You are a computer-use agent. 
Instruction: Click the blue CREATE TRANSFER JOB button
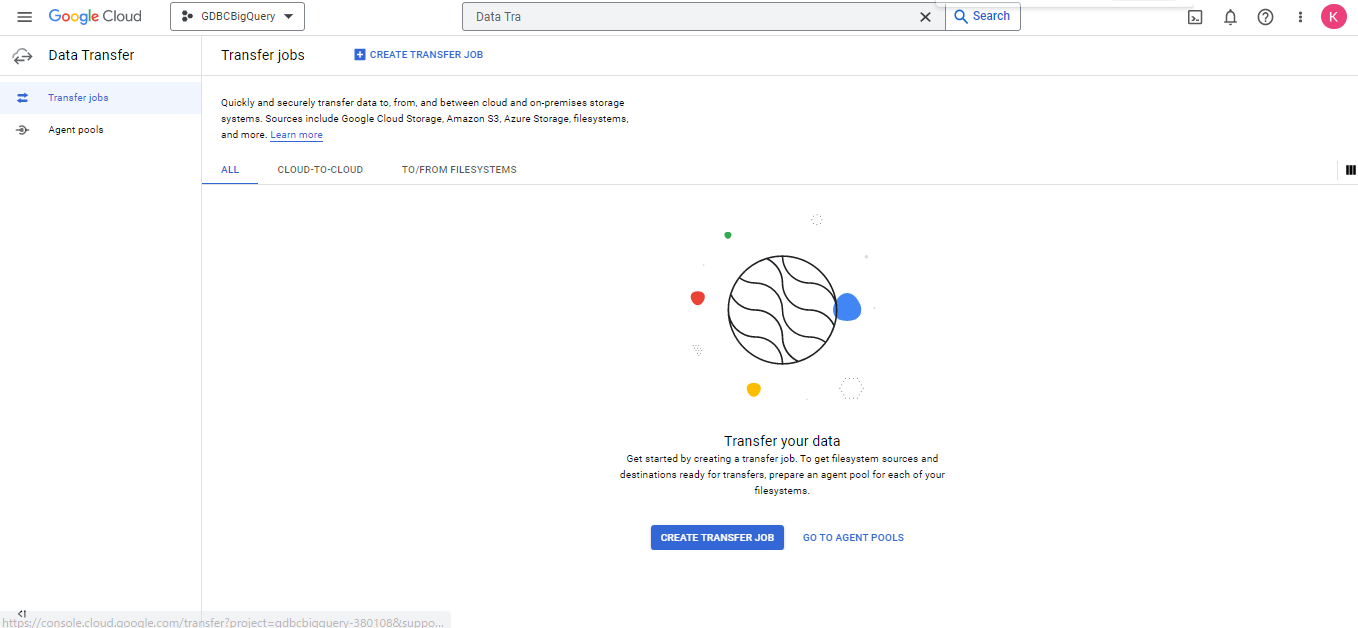click(x=717, y=538)
